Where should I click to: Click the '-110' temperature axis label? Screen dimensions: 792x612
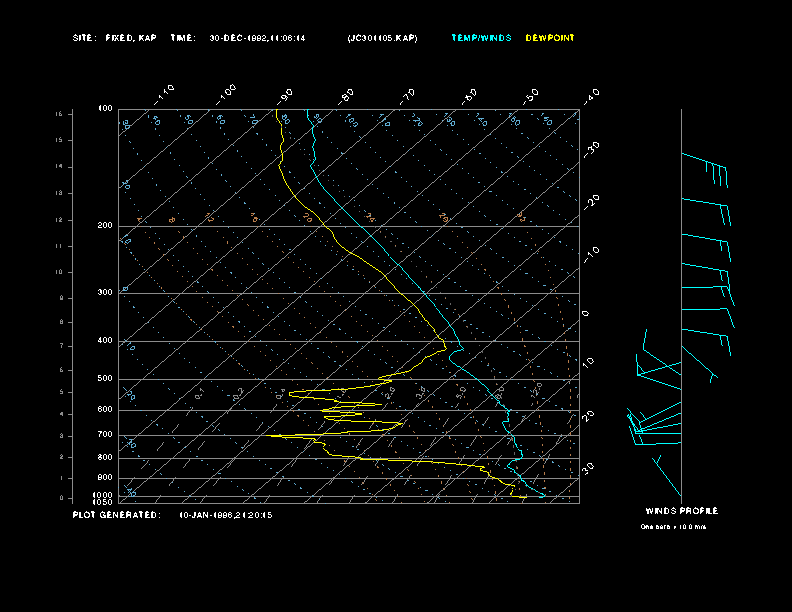coord(164,94)
